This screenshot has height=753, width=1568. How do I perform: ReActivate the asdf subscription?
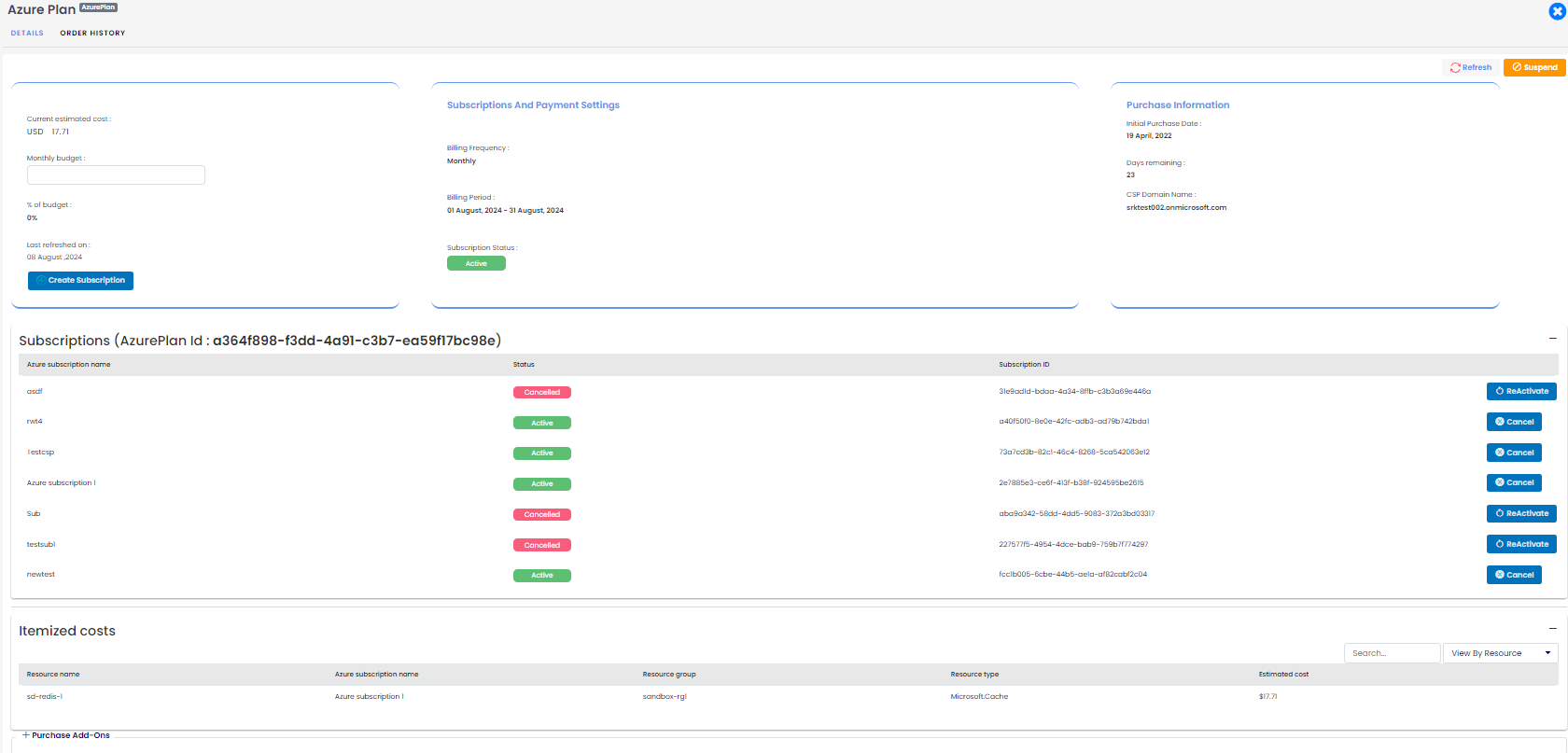click(1521, 391)
